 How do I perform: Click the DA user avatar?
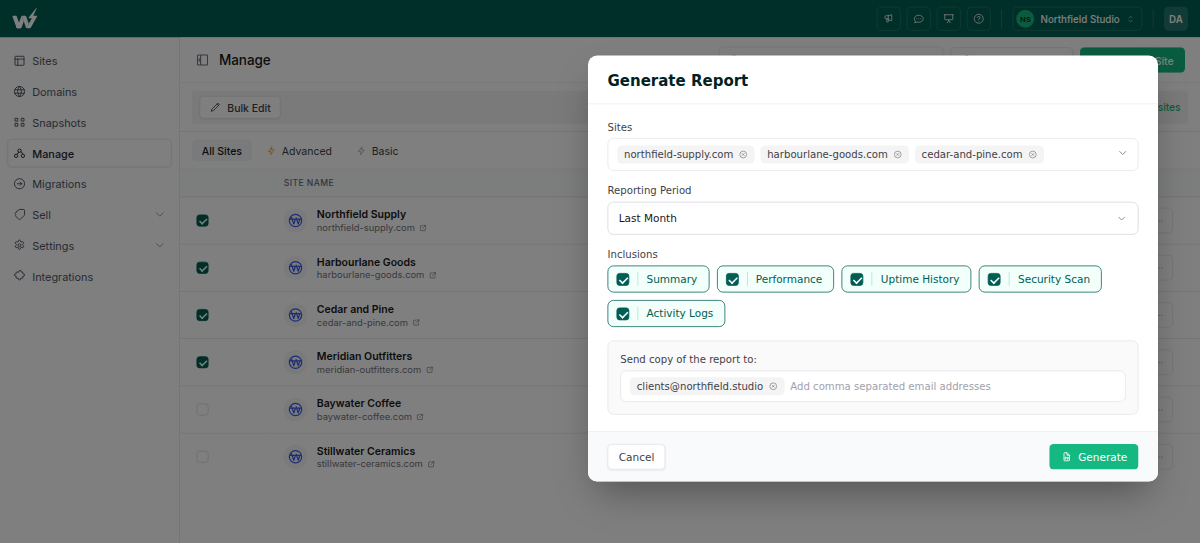point(1176,18)
